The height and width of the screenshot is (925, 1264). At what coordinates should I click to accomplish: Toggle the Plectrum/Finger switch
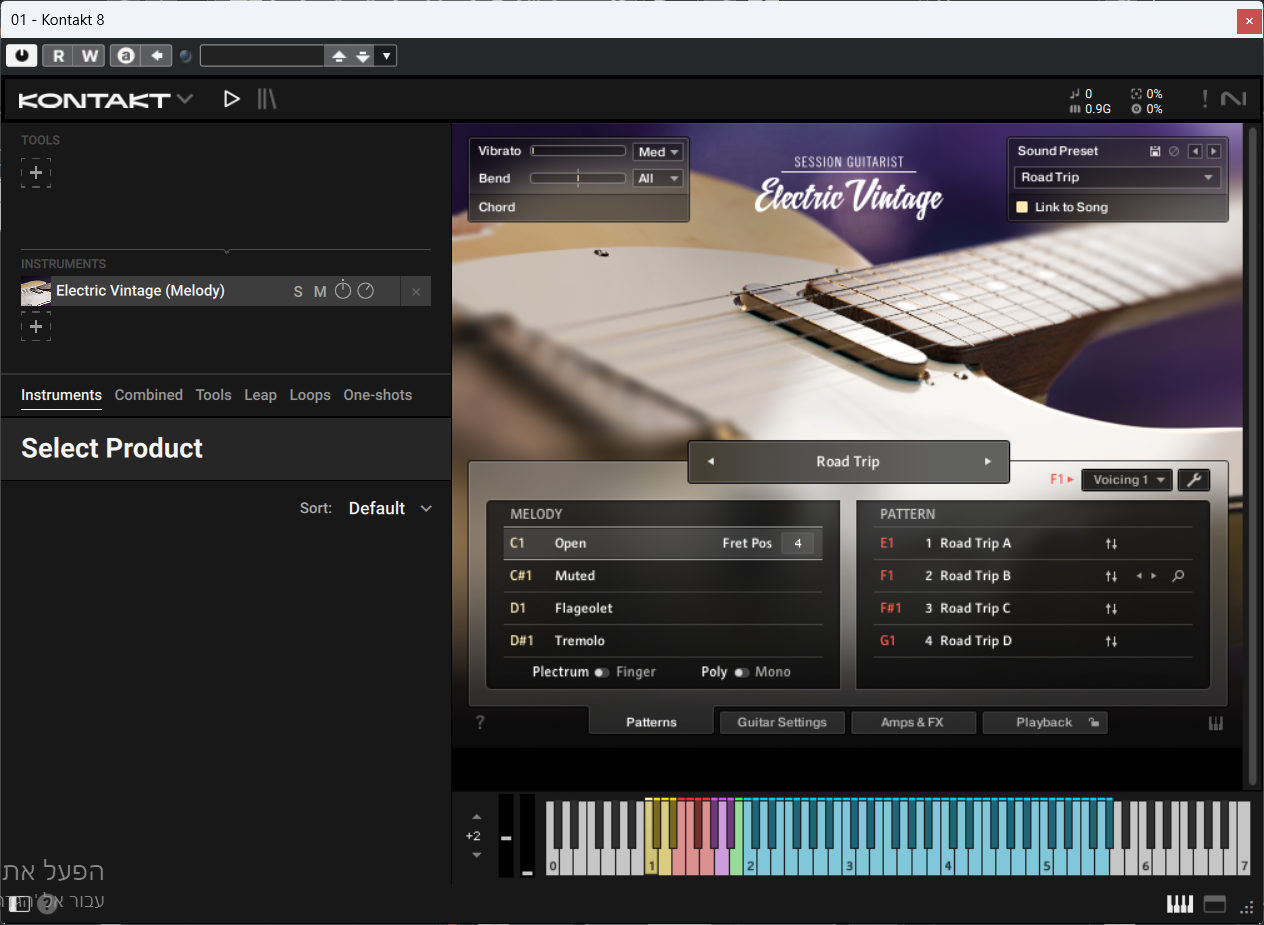[x=601, y=672]
